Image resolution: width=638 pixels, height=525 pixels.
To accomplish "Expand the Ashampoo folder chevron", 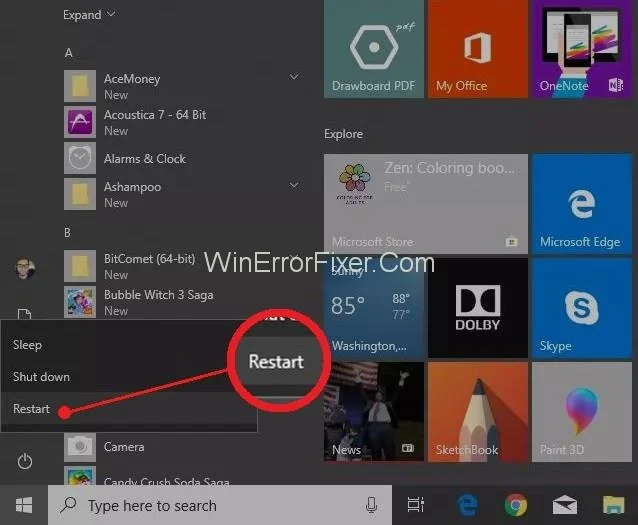I will [294, 185].
